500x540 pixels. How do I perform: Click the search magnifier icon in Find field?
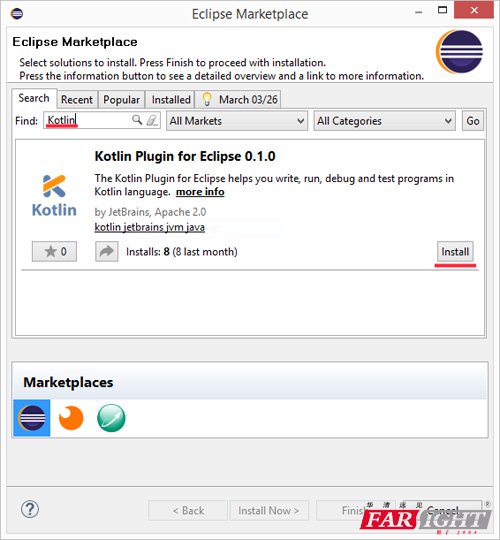[x=137, y=120]
